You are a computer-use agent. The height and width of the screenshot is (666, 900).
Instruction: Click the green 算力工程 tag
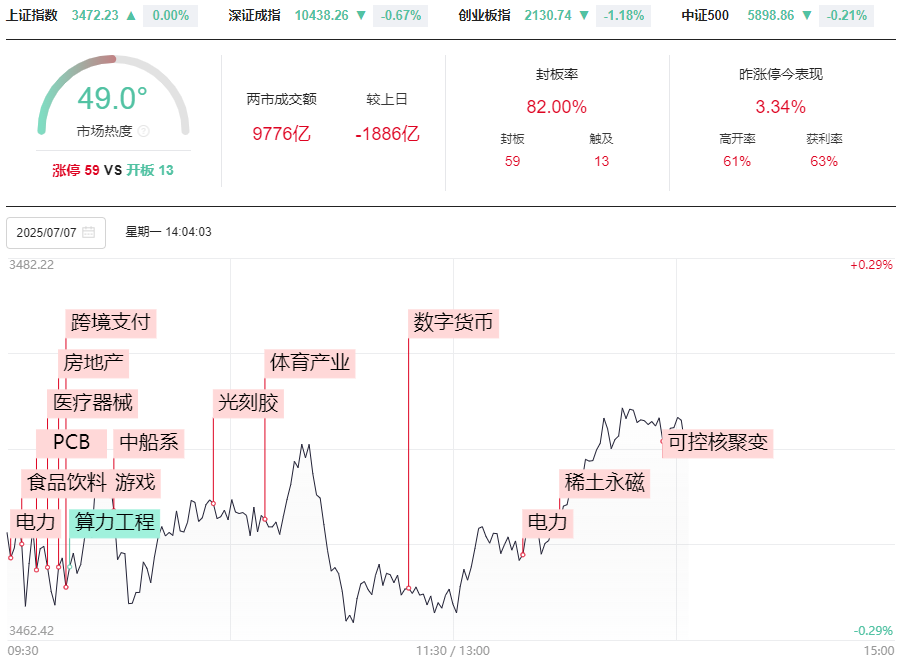115,522
